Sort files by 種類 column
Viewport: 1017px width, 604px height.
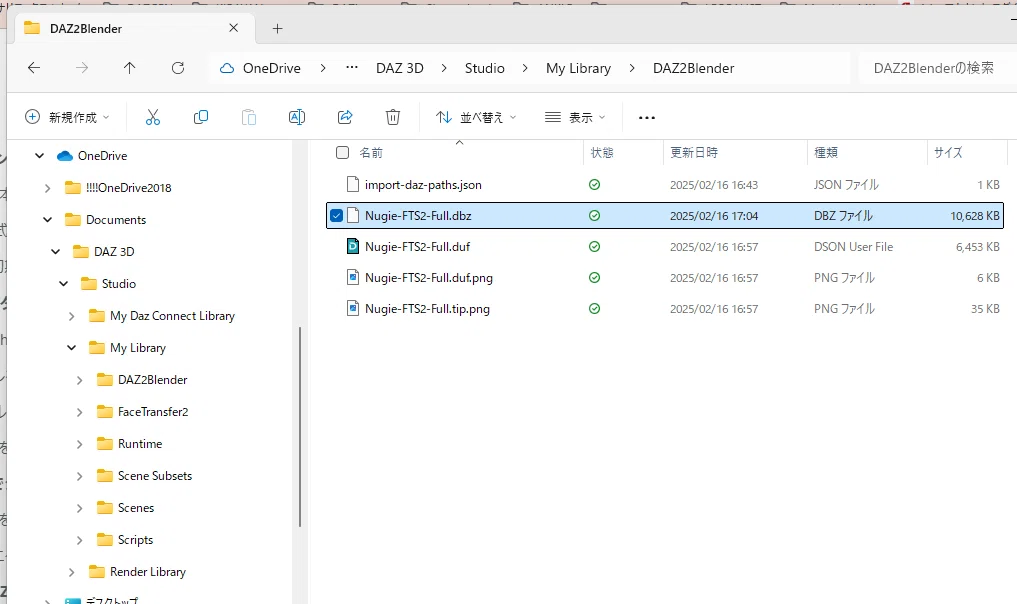pos(826,152)
